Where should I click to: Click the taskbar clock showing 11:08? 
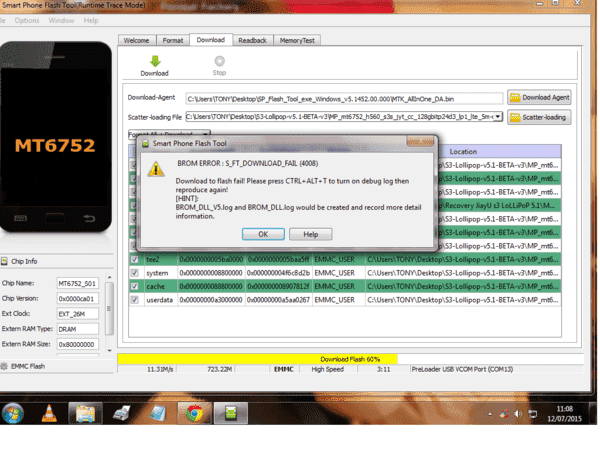[565, 414]
